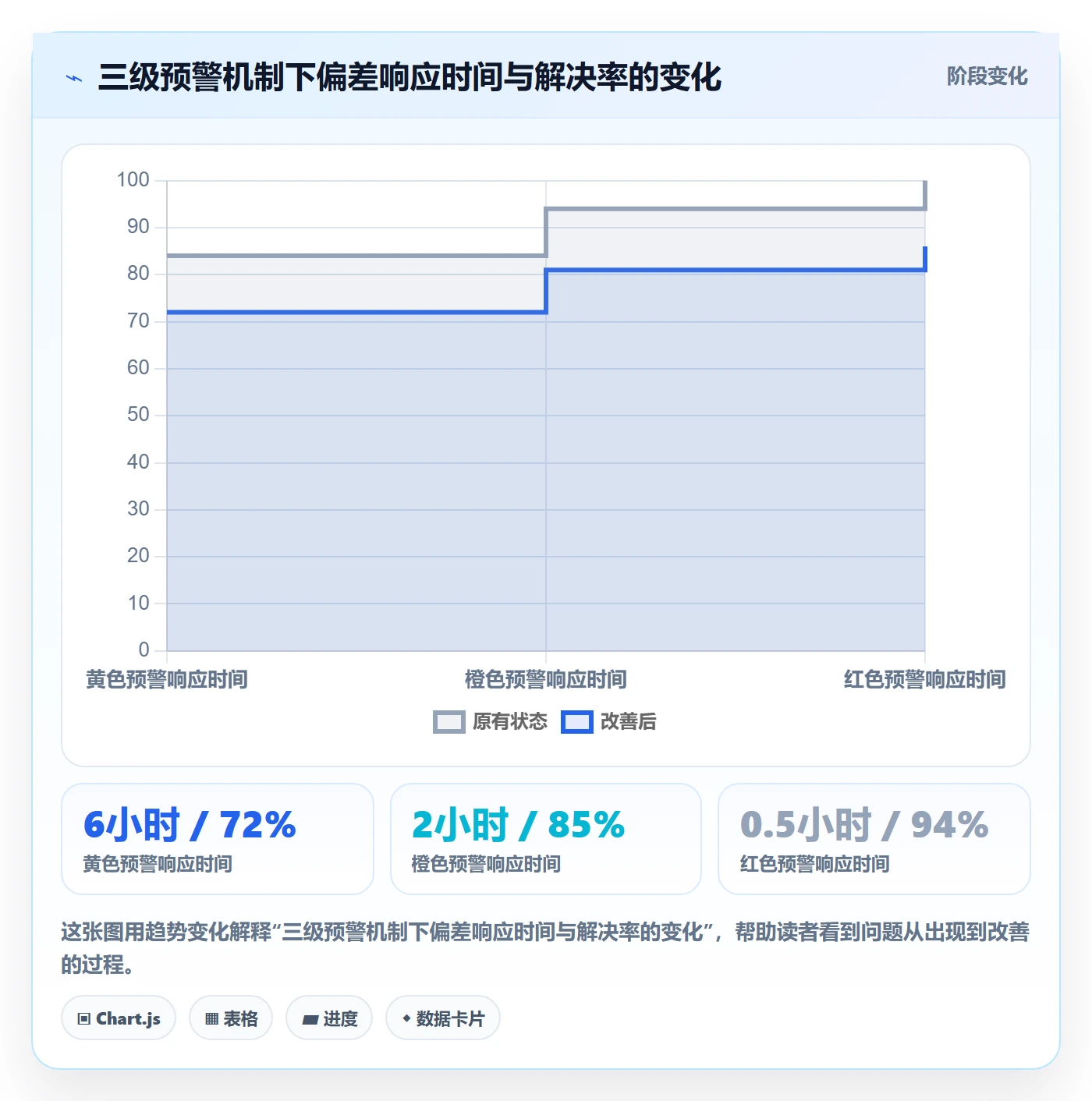Screen dimensions: 1092x1101
Task: Click the chart title 三级预警机制下偏差响应时间与解决率的变化
Action: [x=409, y=77]
